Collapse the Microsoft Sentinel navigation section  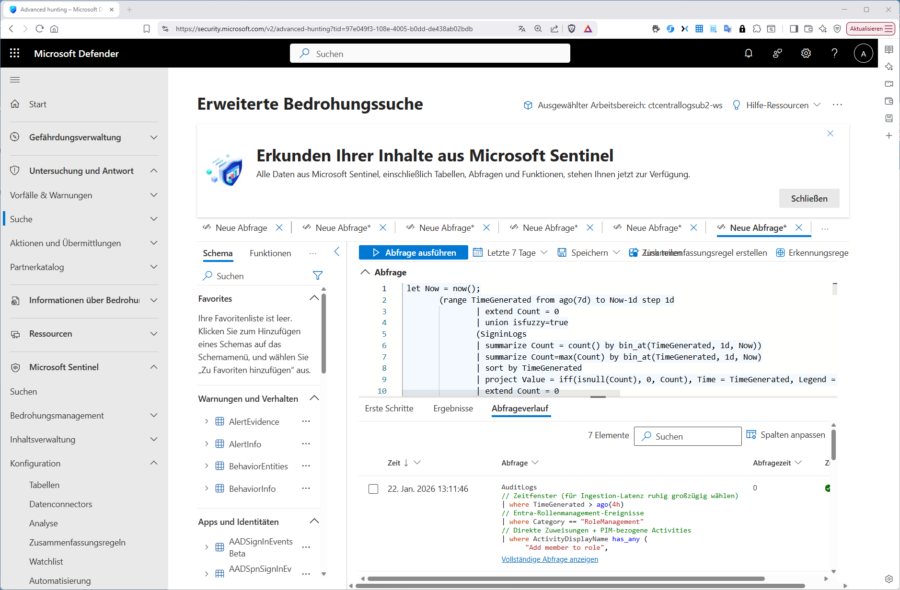153,367
